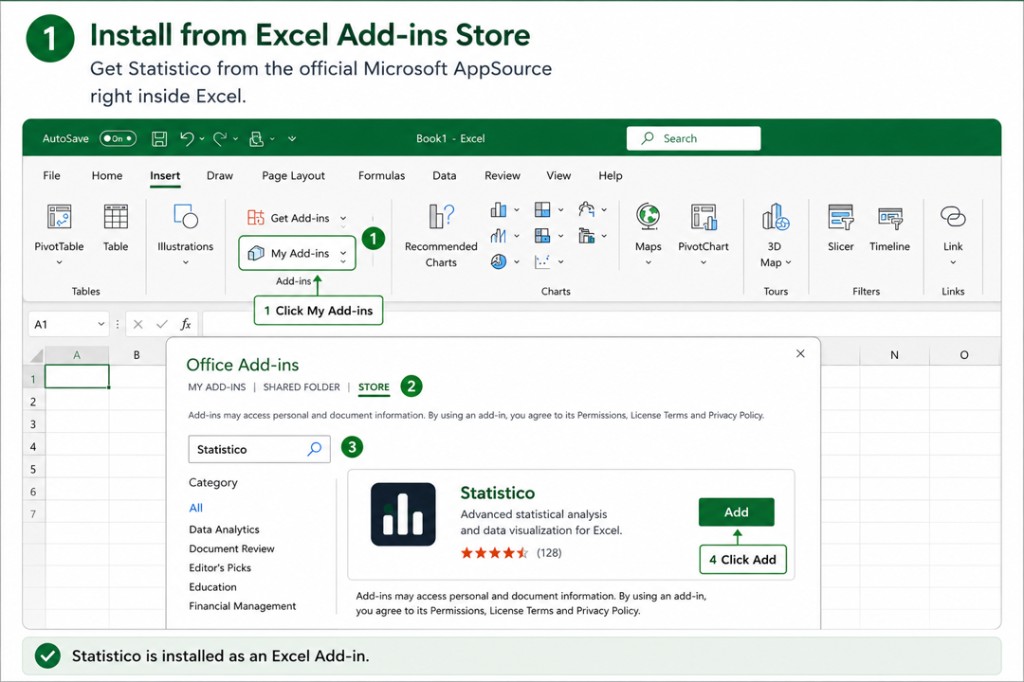Viewport: 1024px width, 682px height.
Task: Select column B header
Action: pyautogui.click(x=136, y=355)
